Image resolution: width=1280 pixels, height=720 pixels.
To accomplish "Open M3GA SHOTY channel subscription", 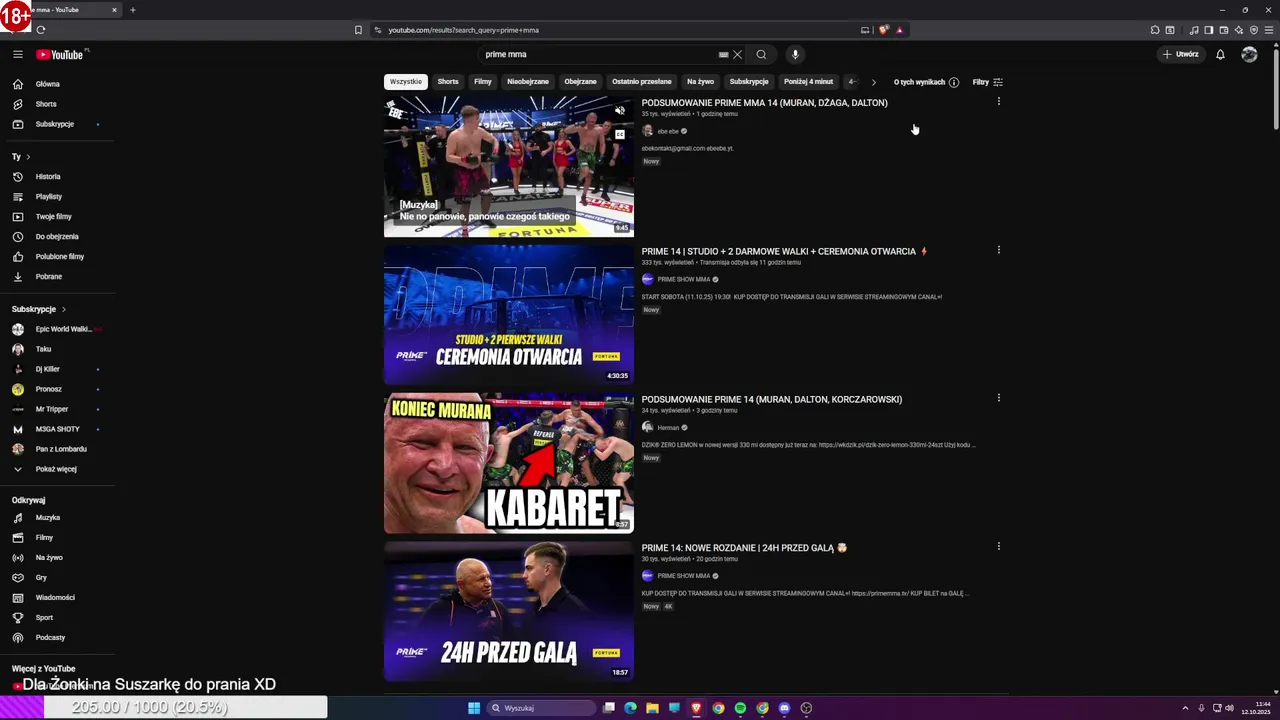I will 57,429.
